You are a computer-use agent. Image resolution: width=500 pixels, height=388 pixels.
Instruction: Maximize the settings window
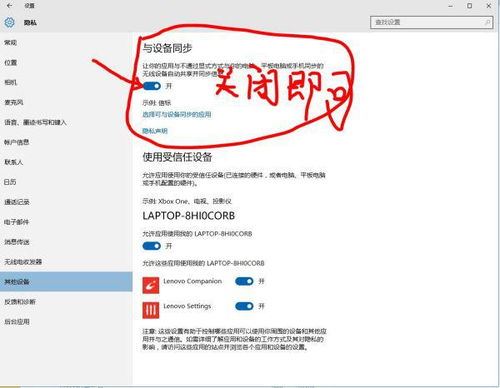[469, 6]
